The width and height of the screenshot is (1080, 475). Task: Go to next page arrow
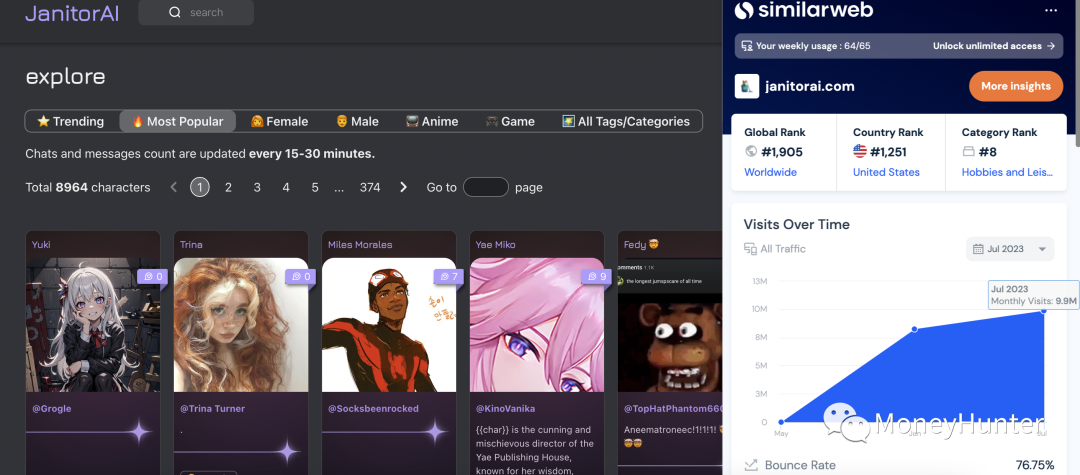[x=404, y=187]
